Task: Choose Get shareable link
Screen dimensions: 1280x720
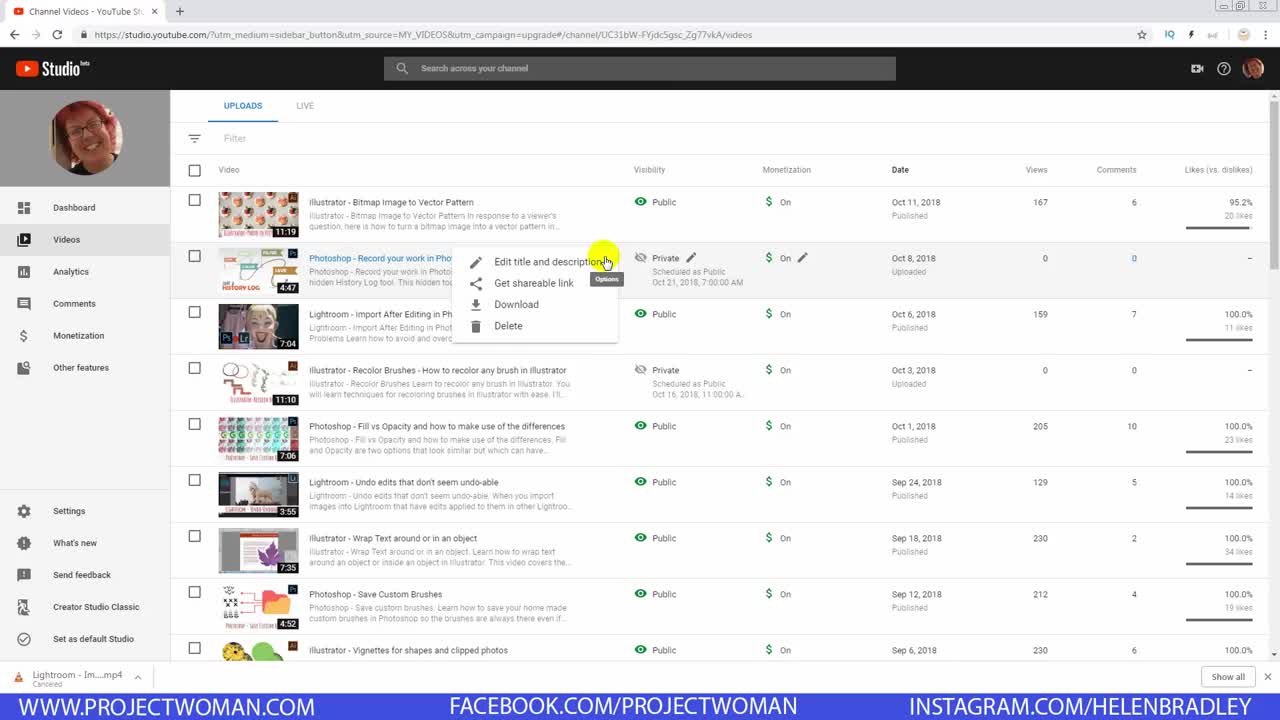Action: coord(535,283)
